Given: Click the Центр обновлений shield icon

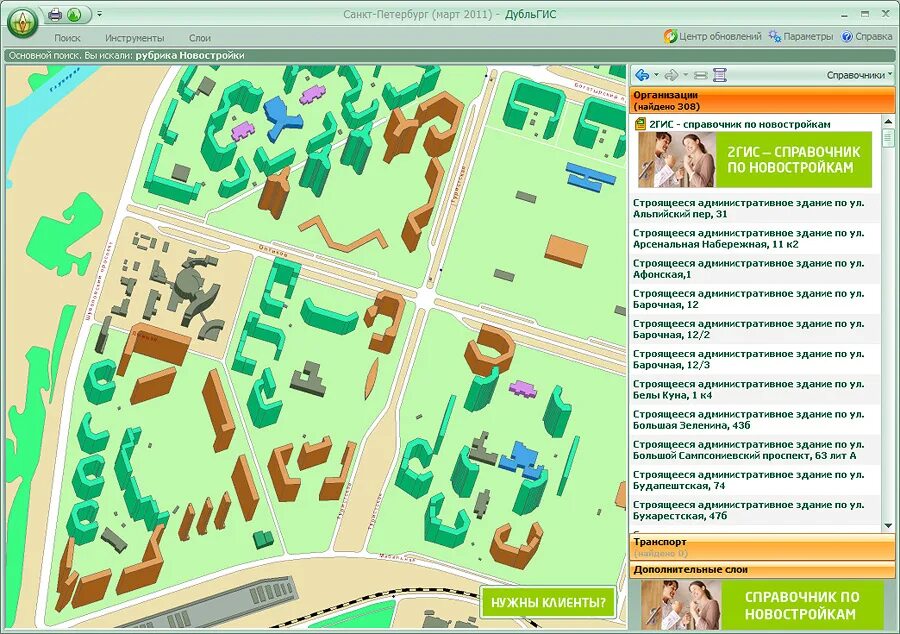Looking at the screenshot, I should click(670, 36).
